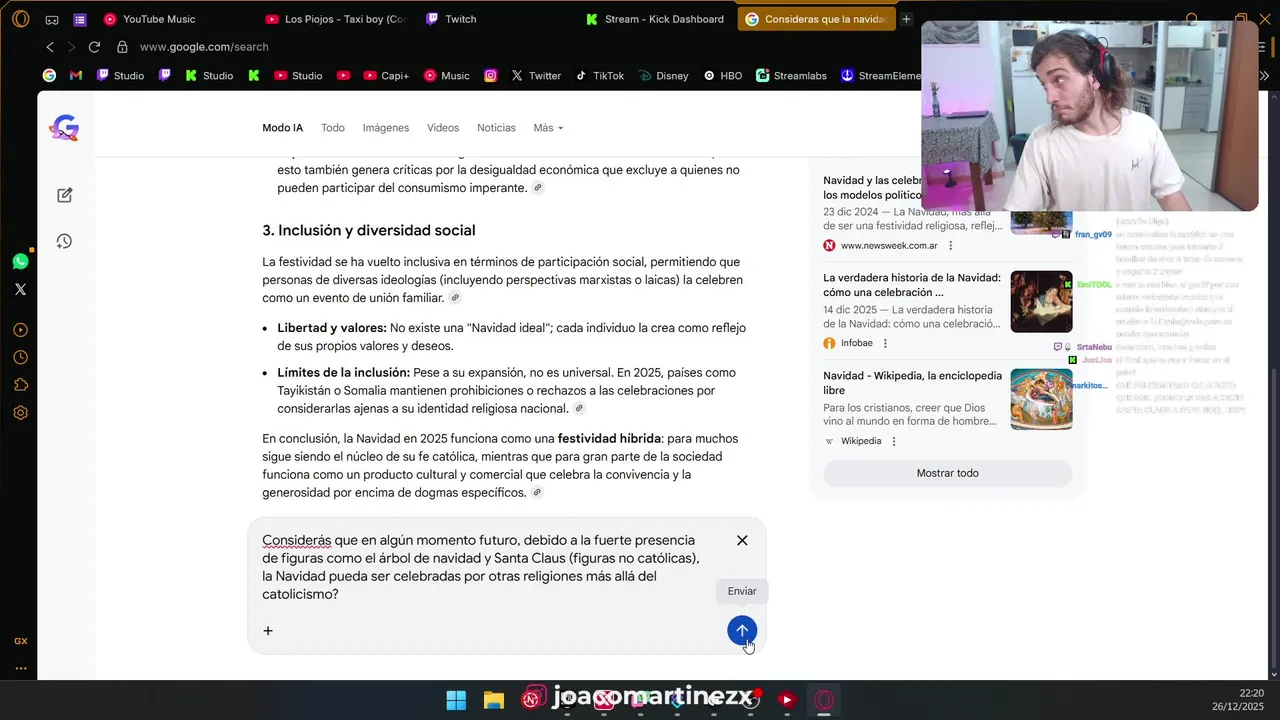Open the GX Corner gamepad icon
This screenshot has height=720, width=1280.
(x=52, y=19)
